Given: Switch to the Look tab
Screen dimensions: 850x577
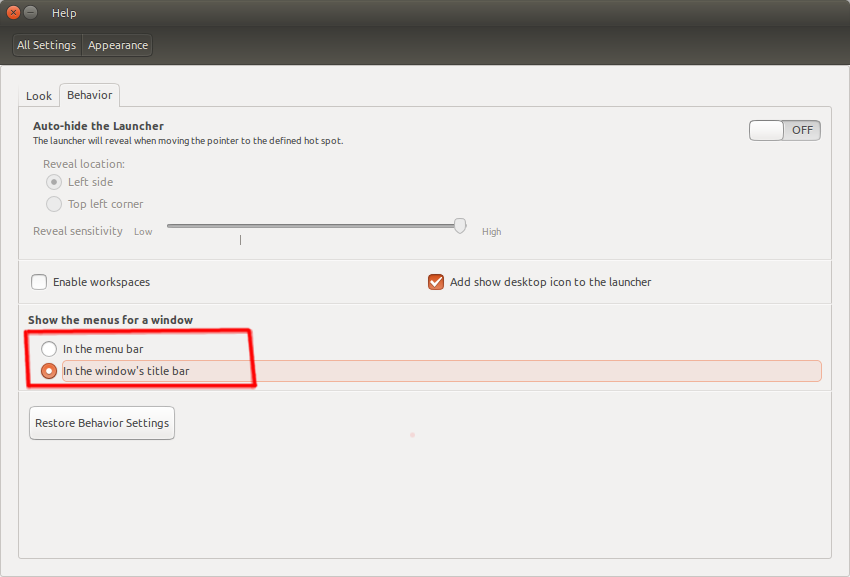Looking at the screenshot, I should pyautogui.click(x=39, y=96).
